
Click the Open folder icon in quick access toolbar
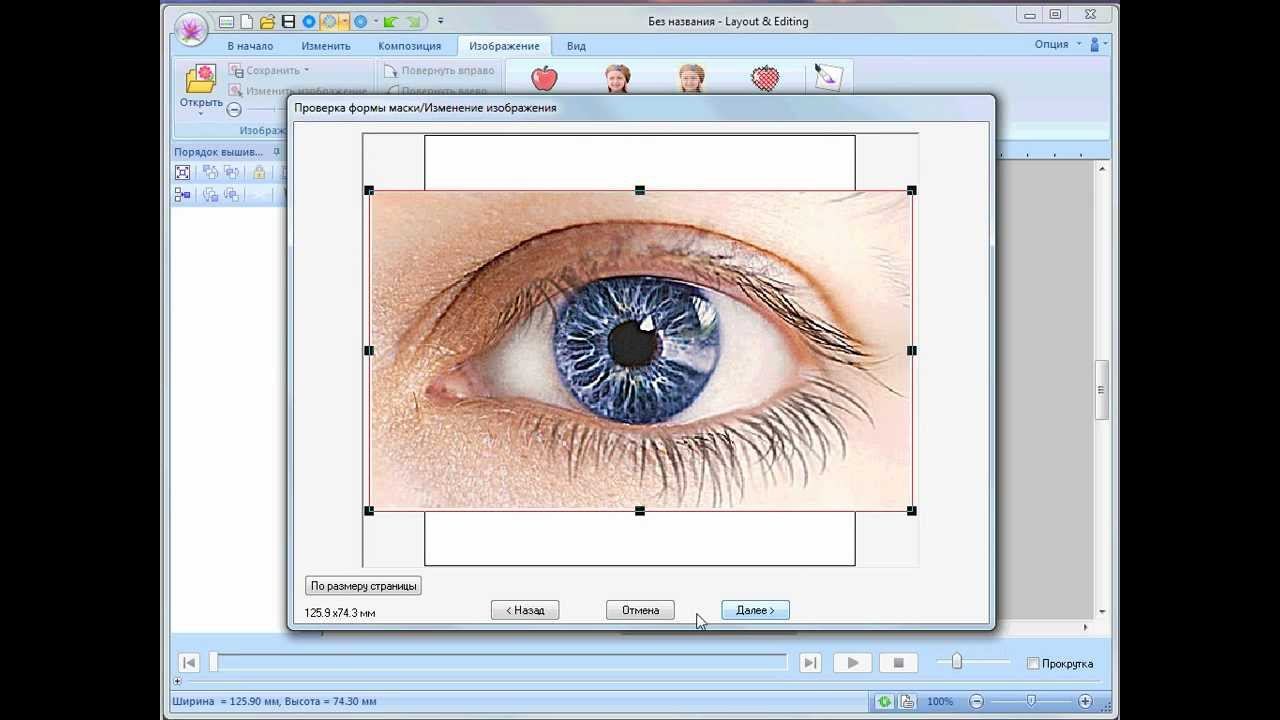click(x=267, y=21)
